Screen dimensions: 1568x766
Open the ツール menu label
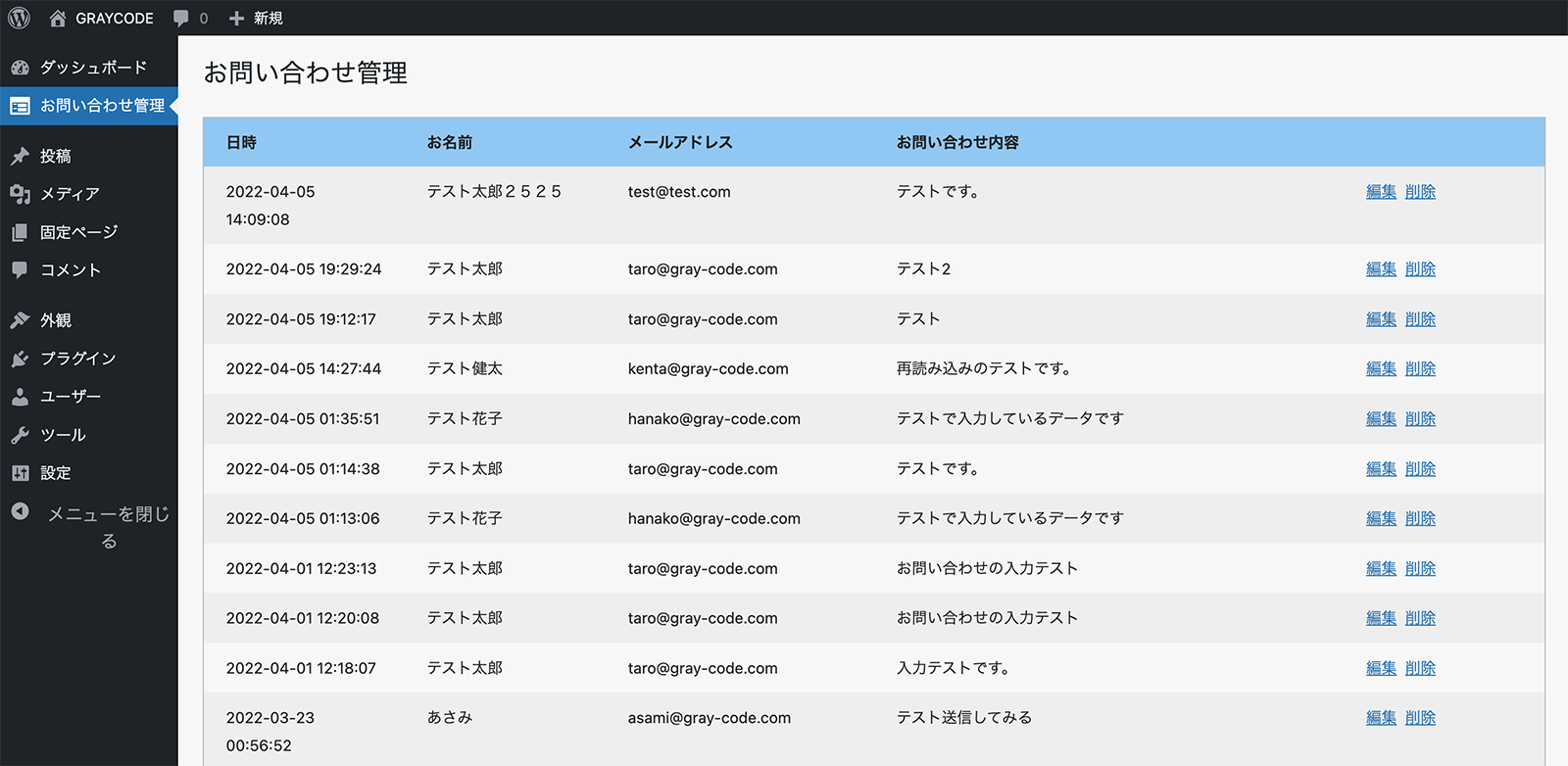click(64, 435)
